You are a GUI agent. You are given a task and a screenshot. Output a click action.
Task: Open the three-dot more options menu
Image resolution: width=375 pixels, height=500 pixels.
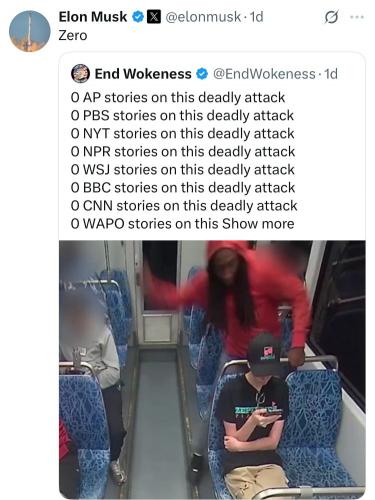click(x=357, y=17)
